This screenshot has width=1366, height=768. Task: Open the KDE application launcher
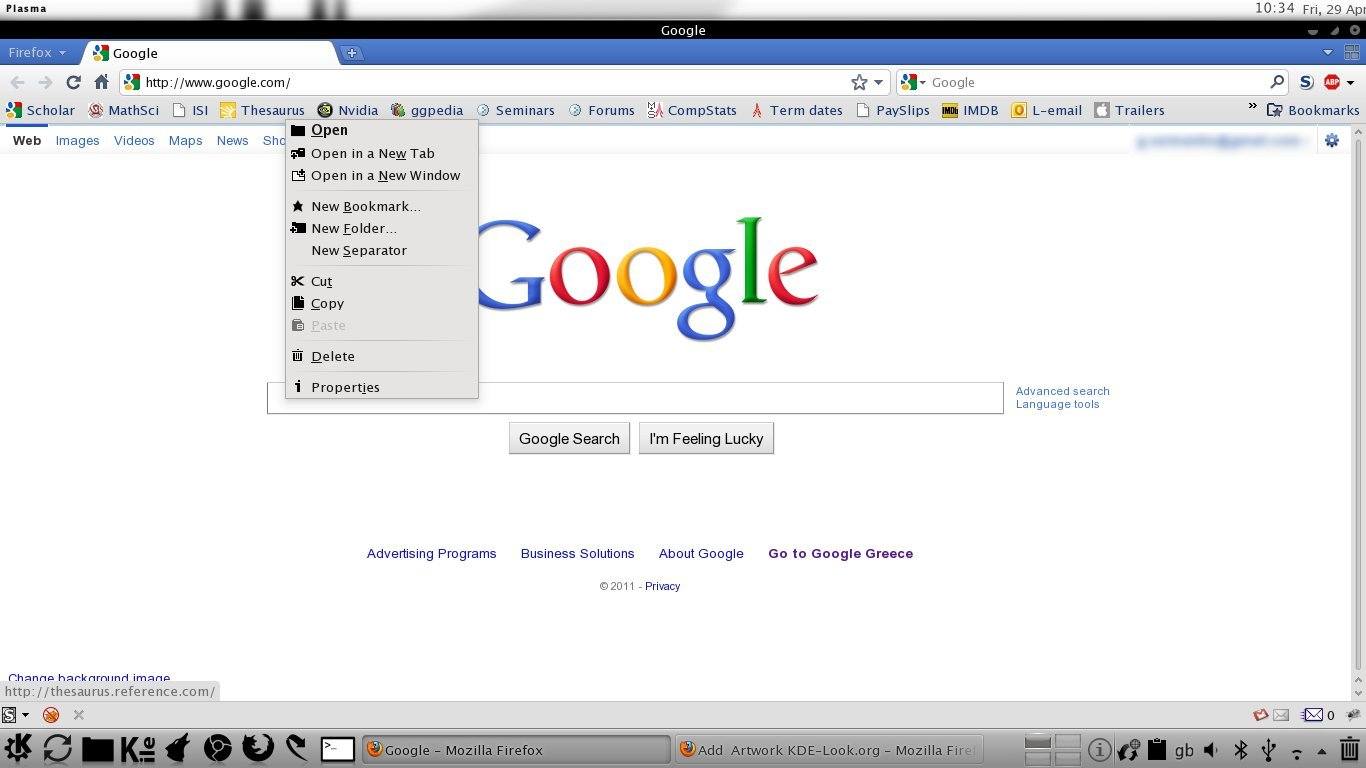point(18,748)
